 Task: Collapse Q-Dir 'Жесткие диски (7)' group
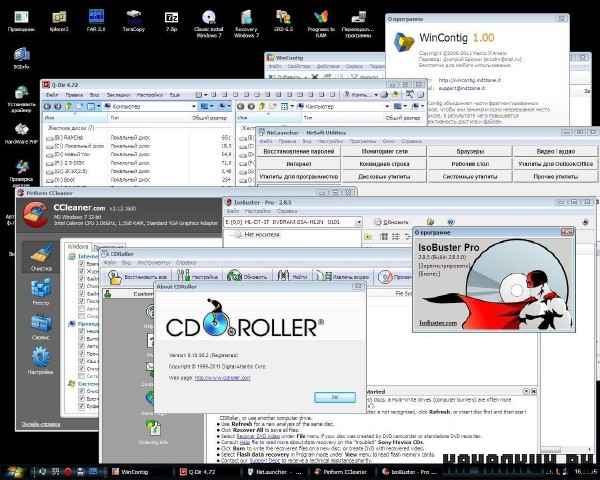(70, 128)
